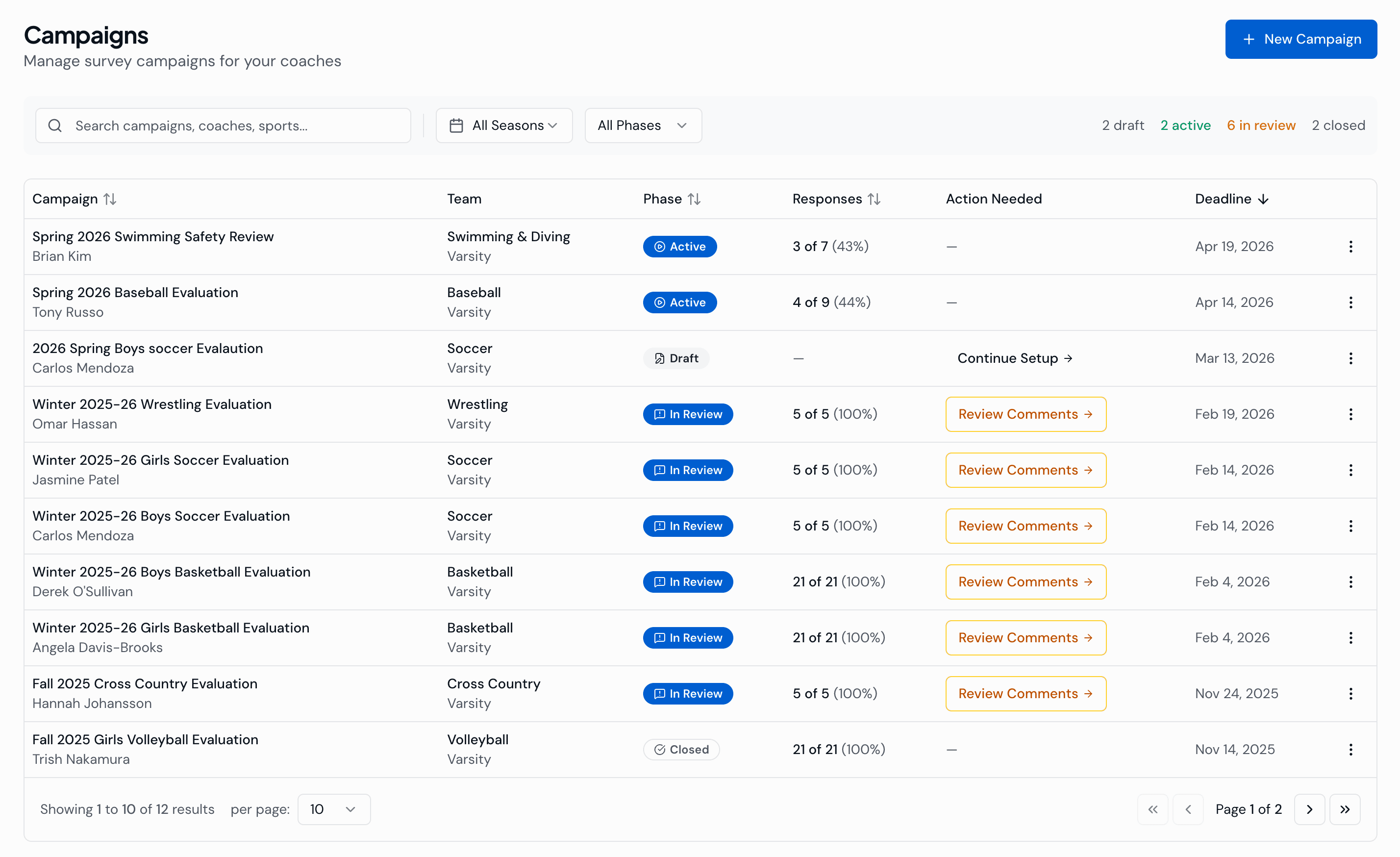Open the All Phases filter
Viewport: 1400px width, 857px height.
[x=643, y=126]
